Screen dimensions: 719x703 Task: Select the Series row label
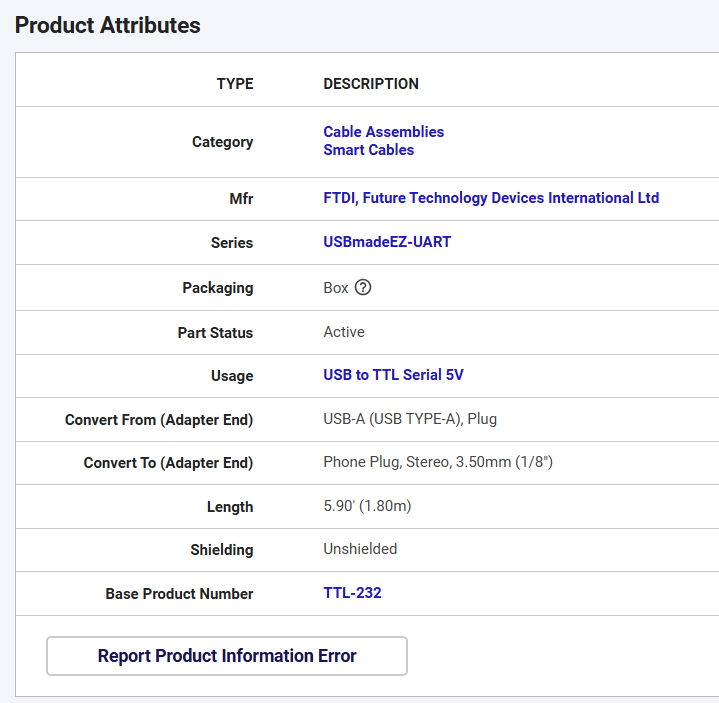pos(232,243)
